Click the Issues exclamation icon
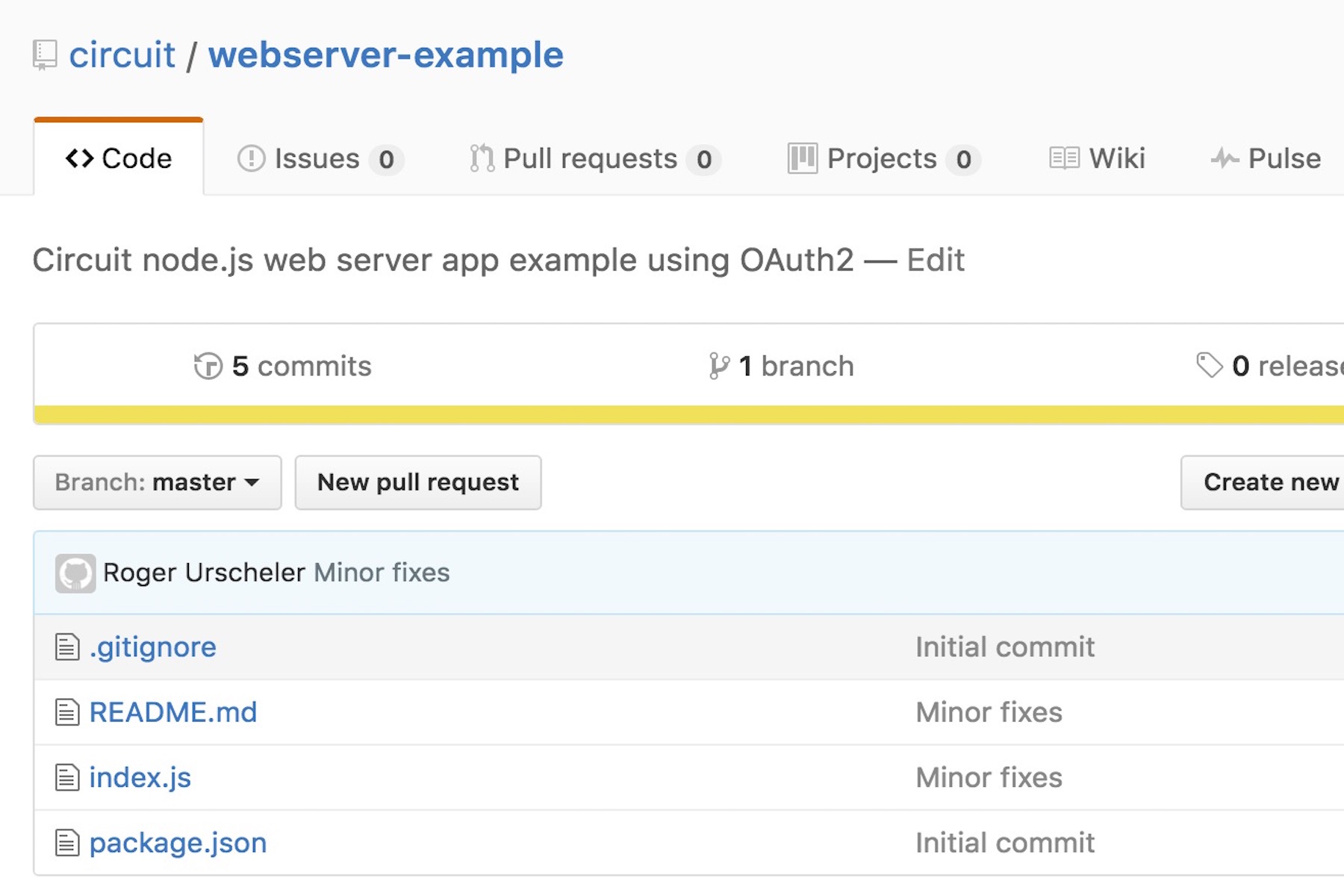This screenshot has width=1344, height=896. (252, 158)
